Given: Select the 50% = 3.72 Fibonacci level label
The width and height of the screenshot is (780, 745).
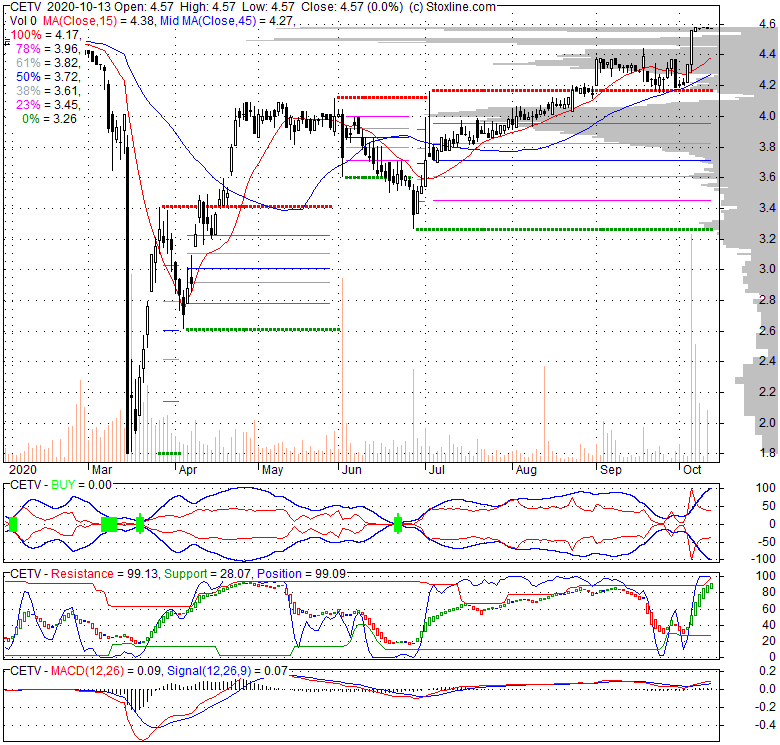Looking at the screenshot, I should pyautogui.click(x=48, y=77).
